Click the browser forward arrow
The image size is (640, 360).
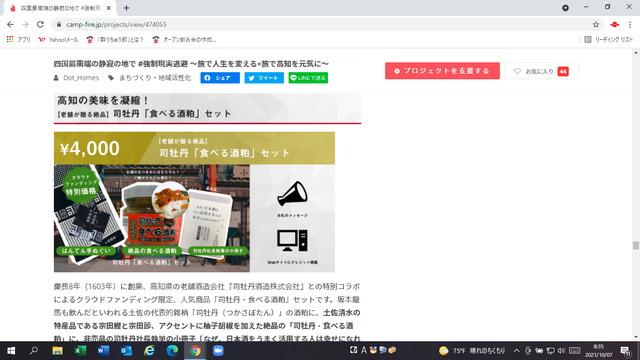25,24
